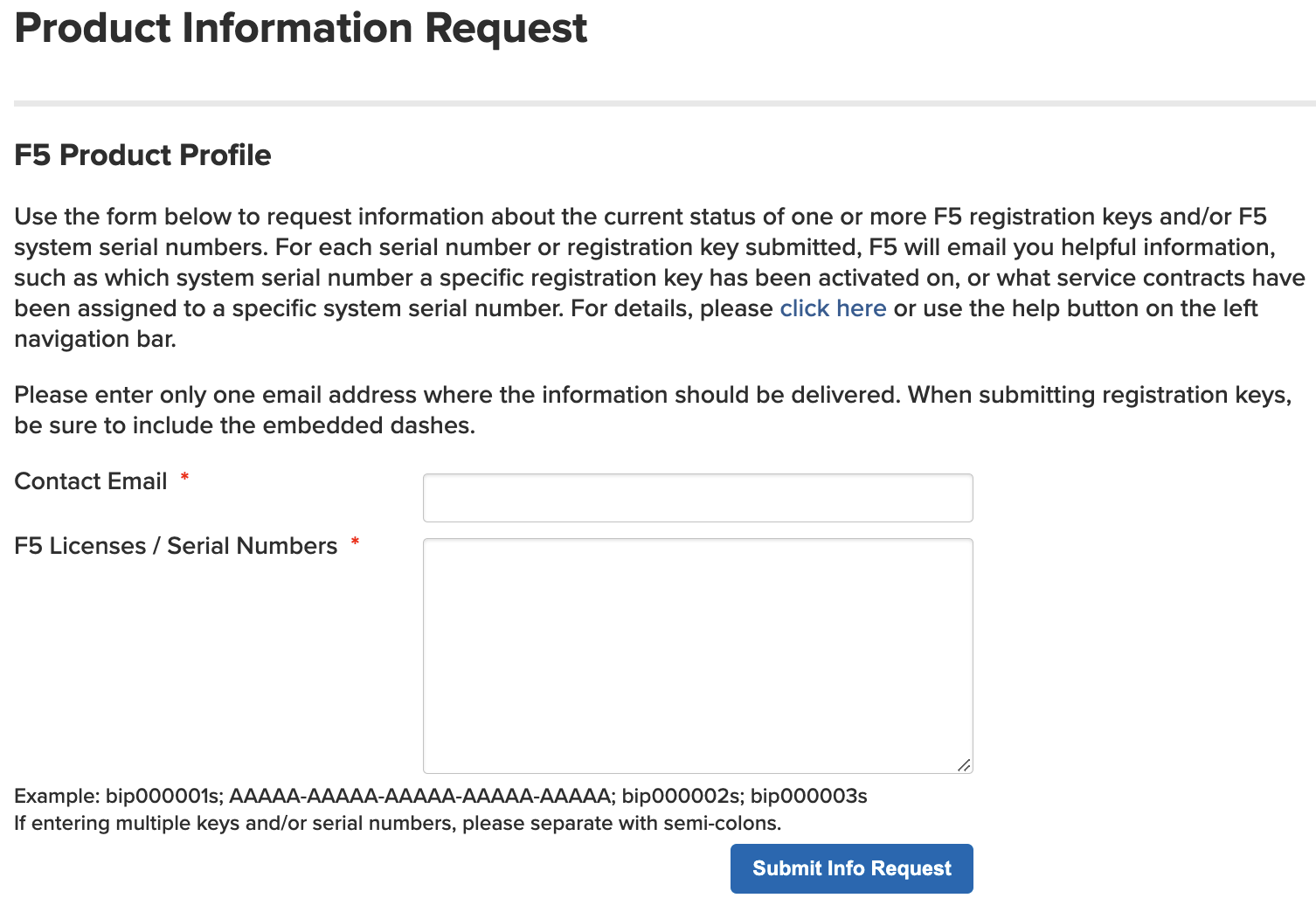The height and width of the screenshot is (905, 1316).
Task: Click the semi-colons separator hint line
Action: pos(398,823)
